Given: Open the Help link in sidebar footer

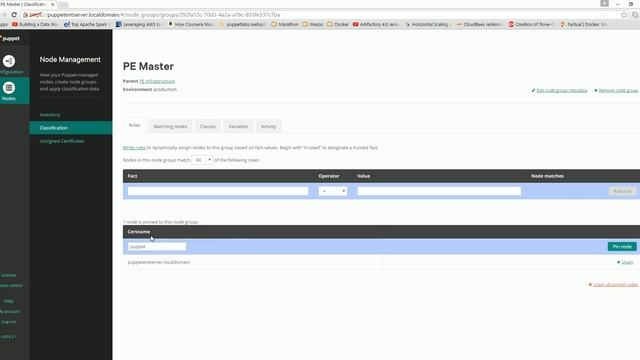Looking at the screenshot, I should point(9,301).
